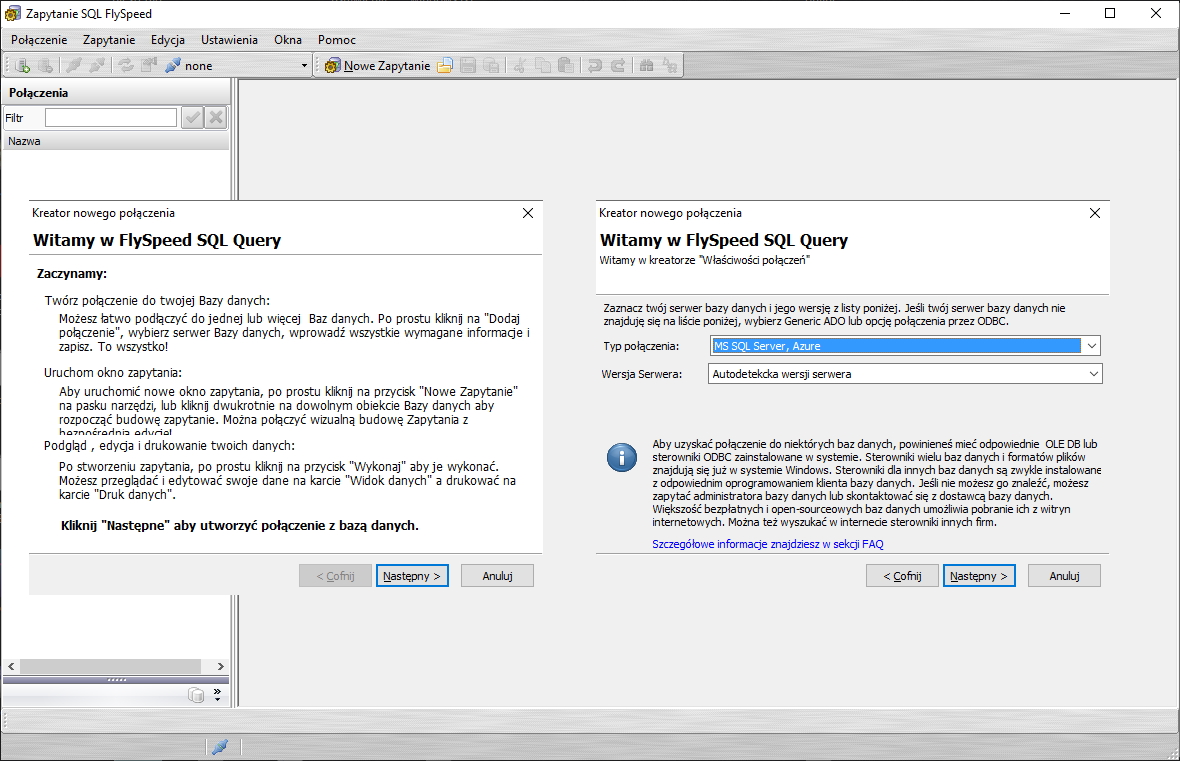The width and height of the screenshot is (1180, 761).
Task: Click the 'Typ połączenia:' label
Action: click(x=641, y=346)
